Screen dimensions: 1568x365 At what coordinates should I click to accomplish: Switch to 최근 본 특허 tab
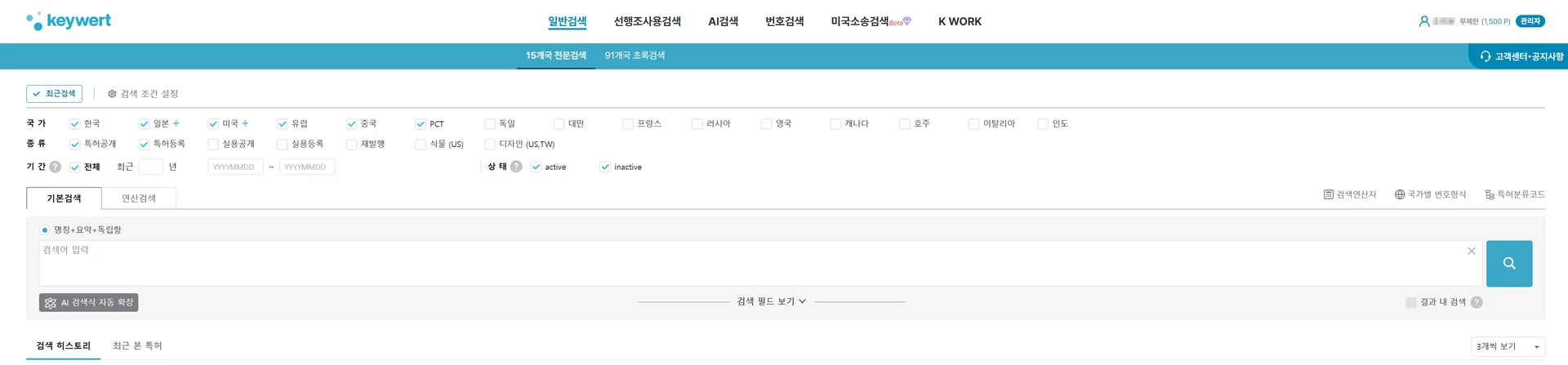tap(137, 346)
